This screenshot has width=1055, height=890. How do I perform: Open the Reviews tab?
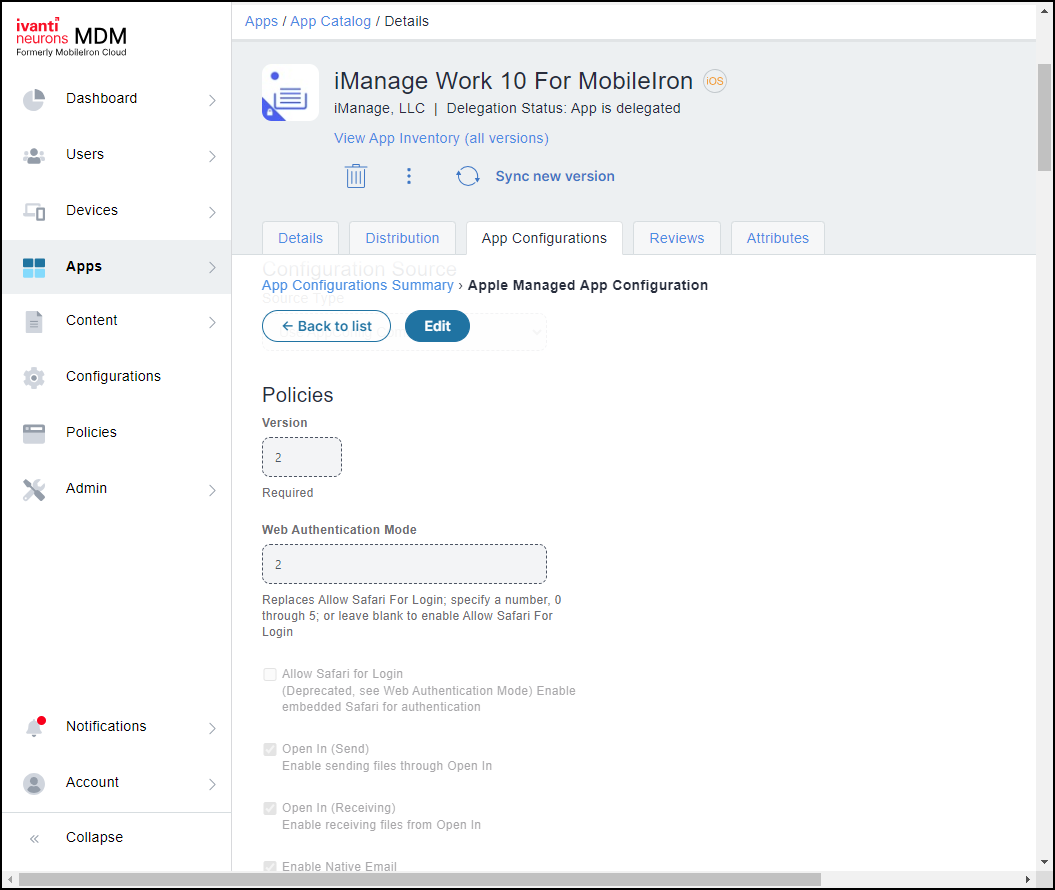[x=677, y=238]
